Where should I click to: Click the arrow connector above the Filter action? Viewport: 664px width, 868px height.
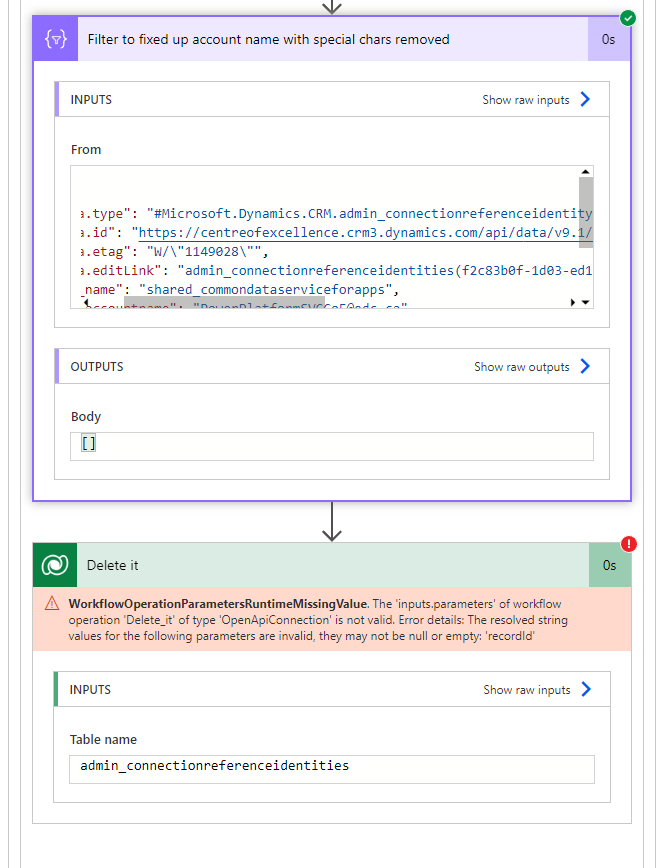pos(331,7)
